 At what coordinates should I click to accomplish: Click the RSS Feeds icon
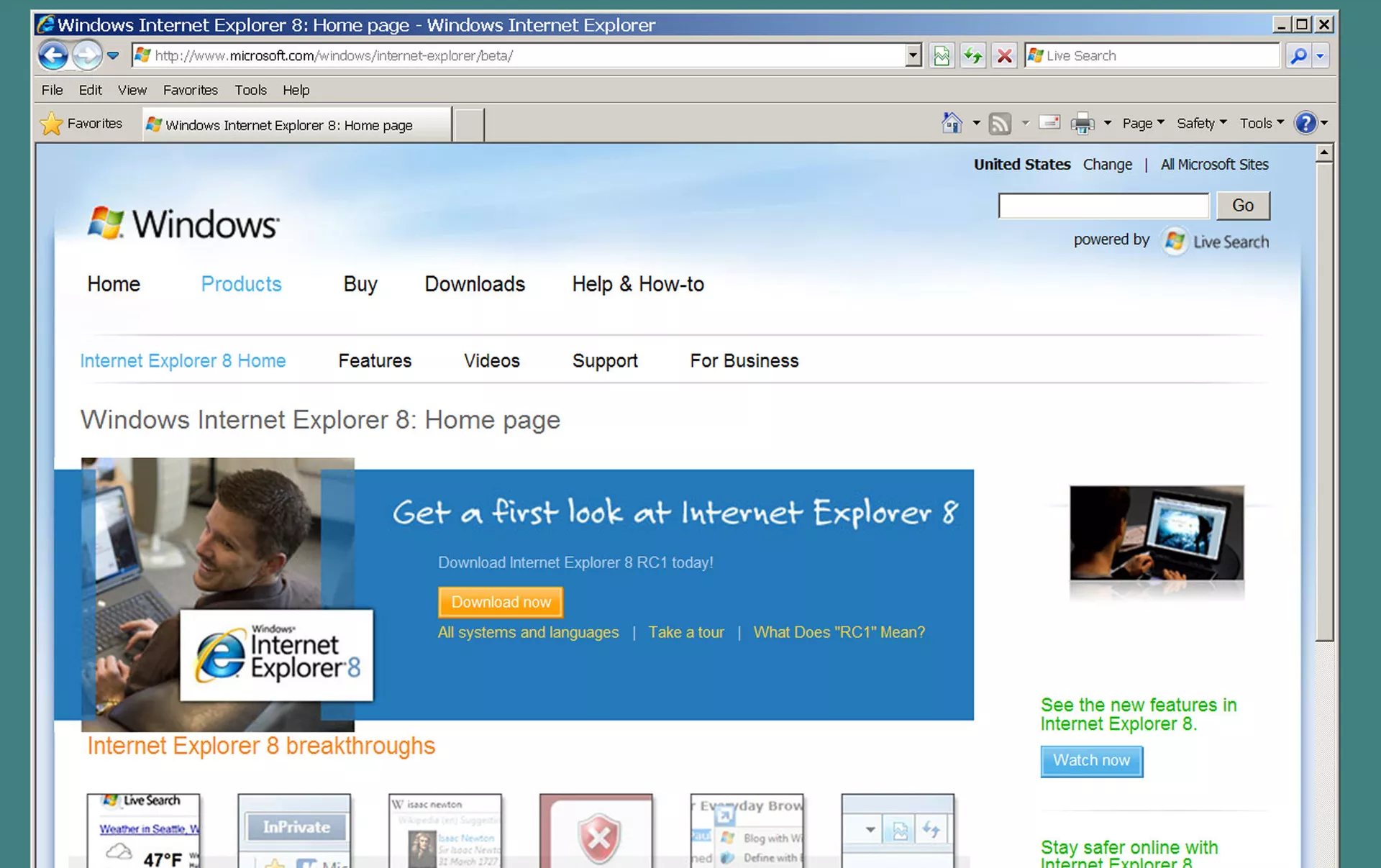[1000, 124]
